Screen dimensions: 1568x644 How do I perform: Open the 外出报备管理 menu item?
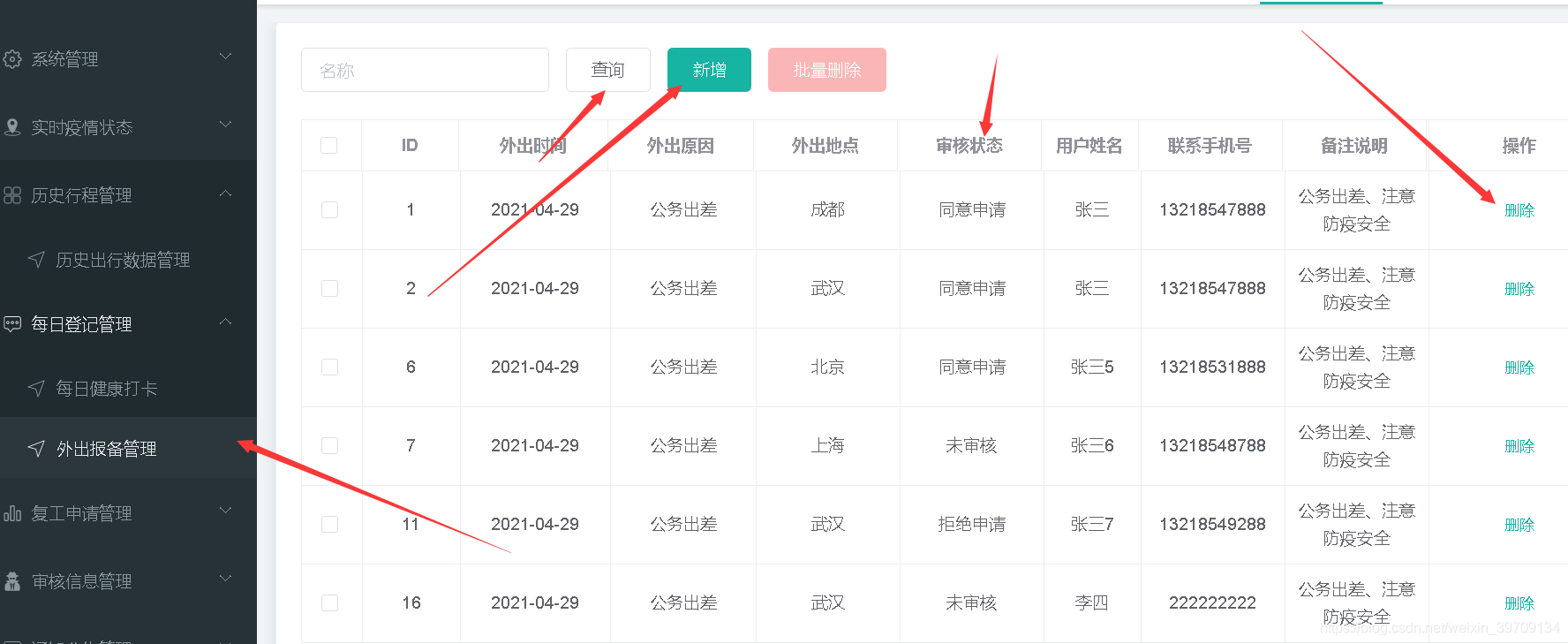107,449
